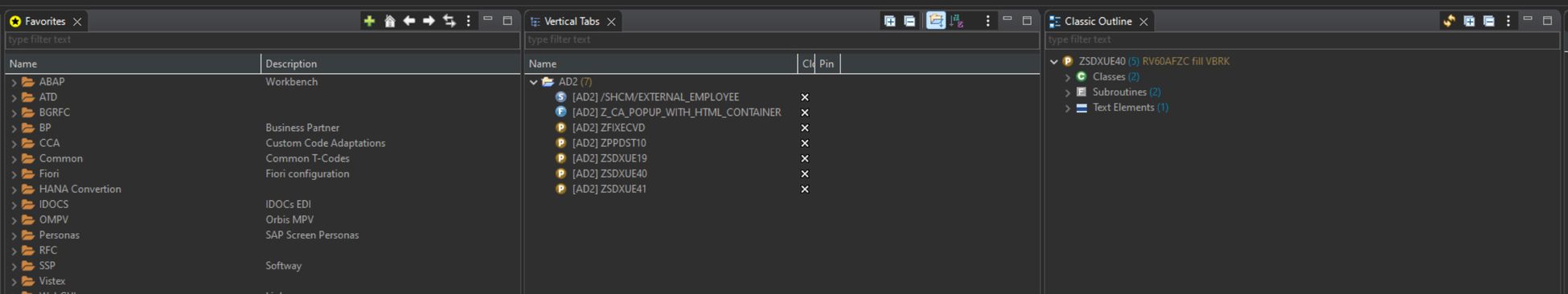Expand the Fiori favorites folder
Viewport: 1568px width, 294px height.
coord(14,174)
